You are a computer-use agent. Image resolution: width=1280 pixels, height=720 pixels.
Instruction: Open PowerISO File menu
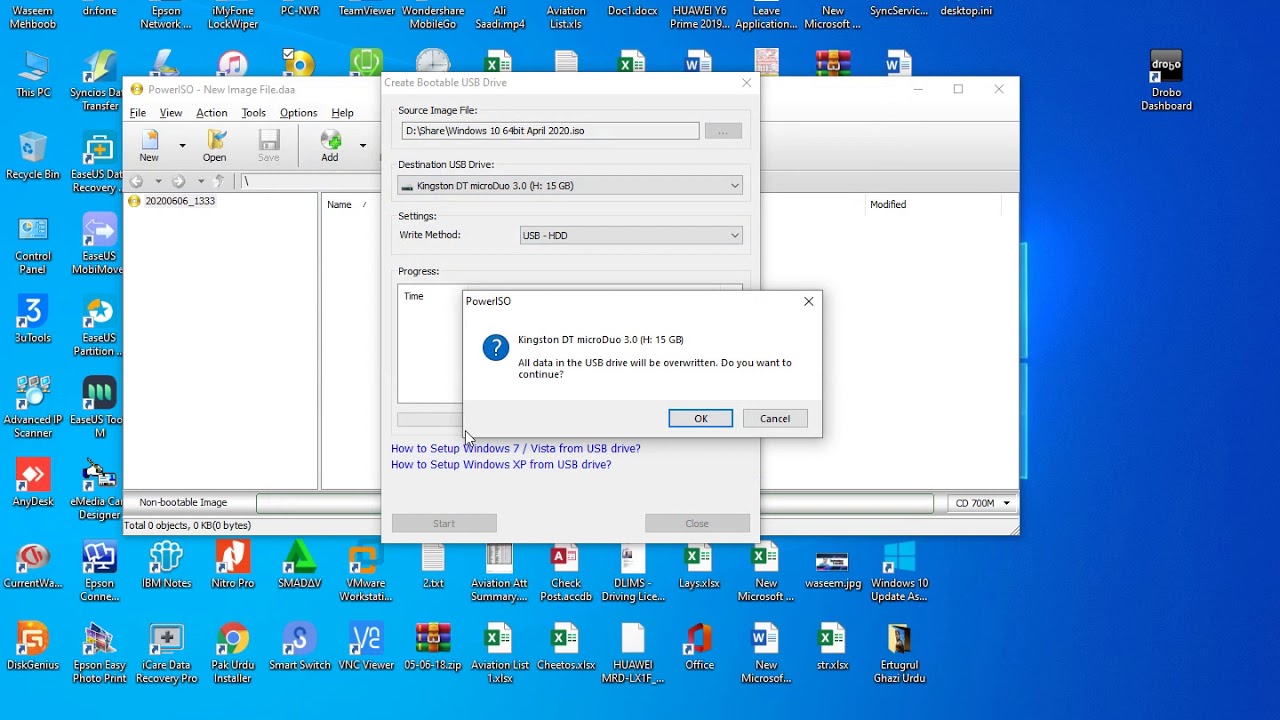pos(138,113)
